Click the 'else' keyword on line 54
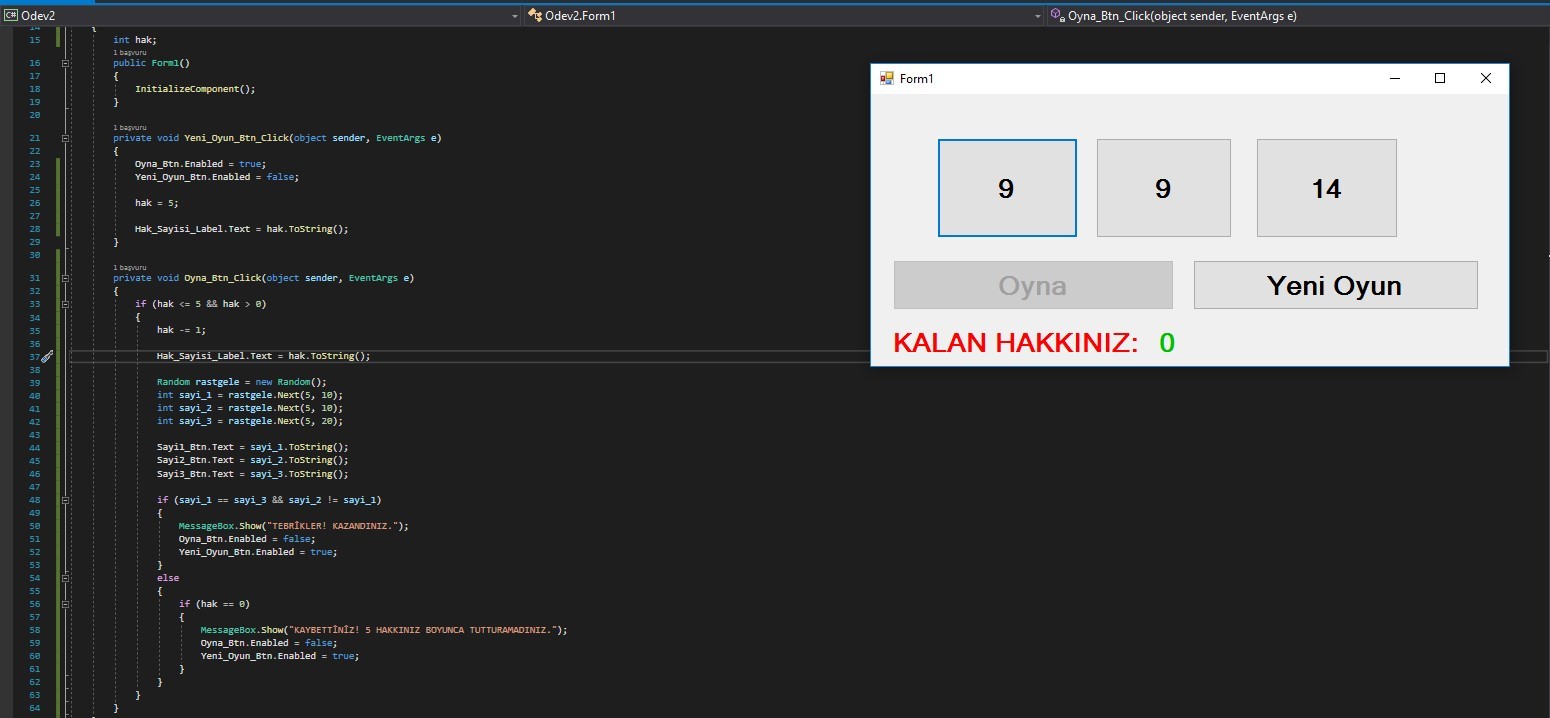Viewport: 1550px width, 718px height. click(x=168, y=578)
